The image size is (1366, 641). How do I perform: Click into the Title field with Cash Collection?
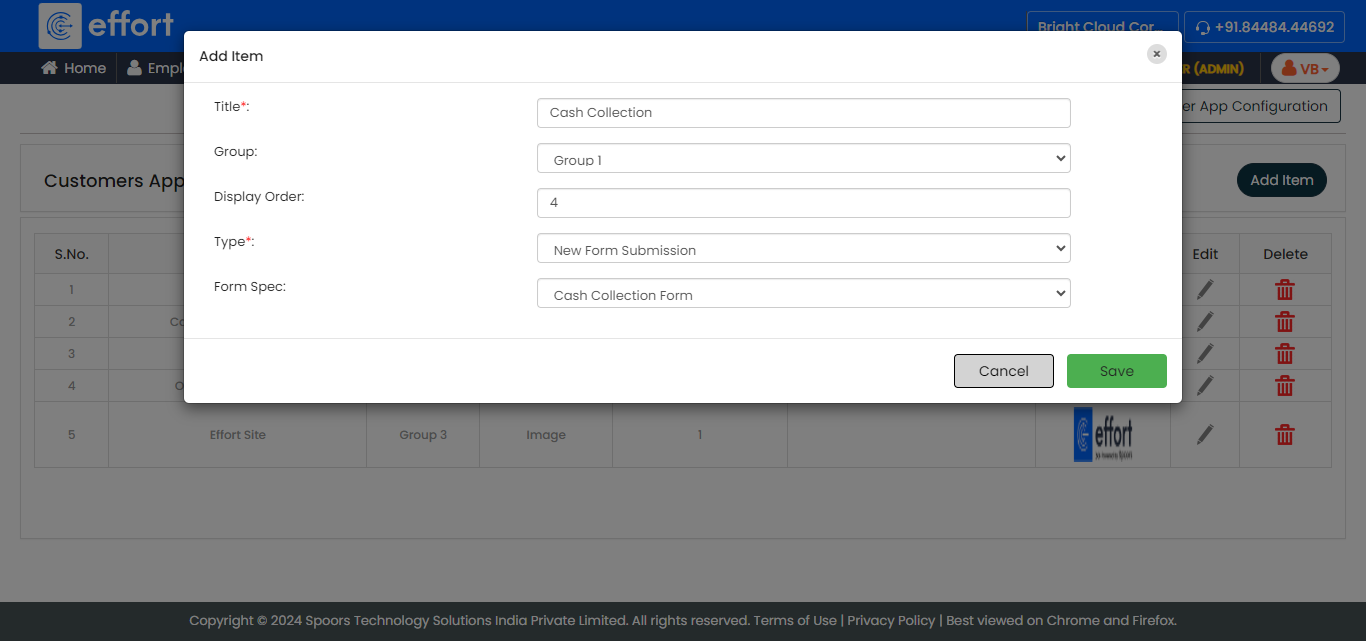803,113
